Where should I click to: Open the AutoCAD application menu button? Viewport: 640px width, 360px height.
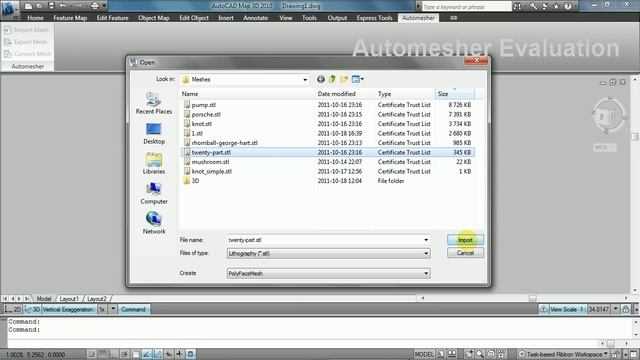9,9
